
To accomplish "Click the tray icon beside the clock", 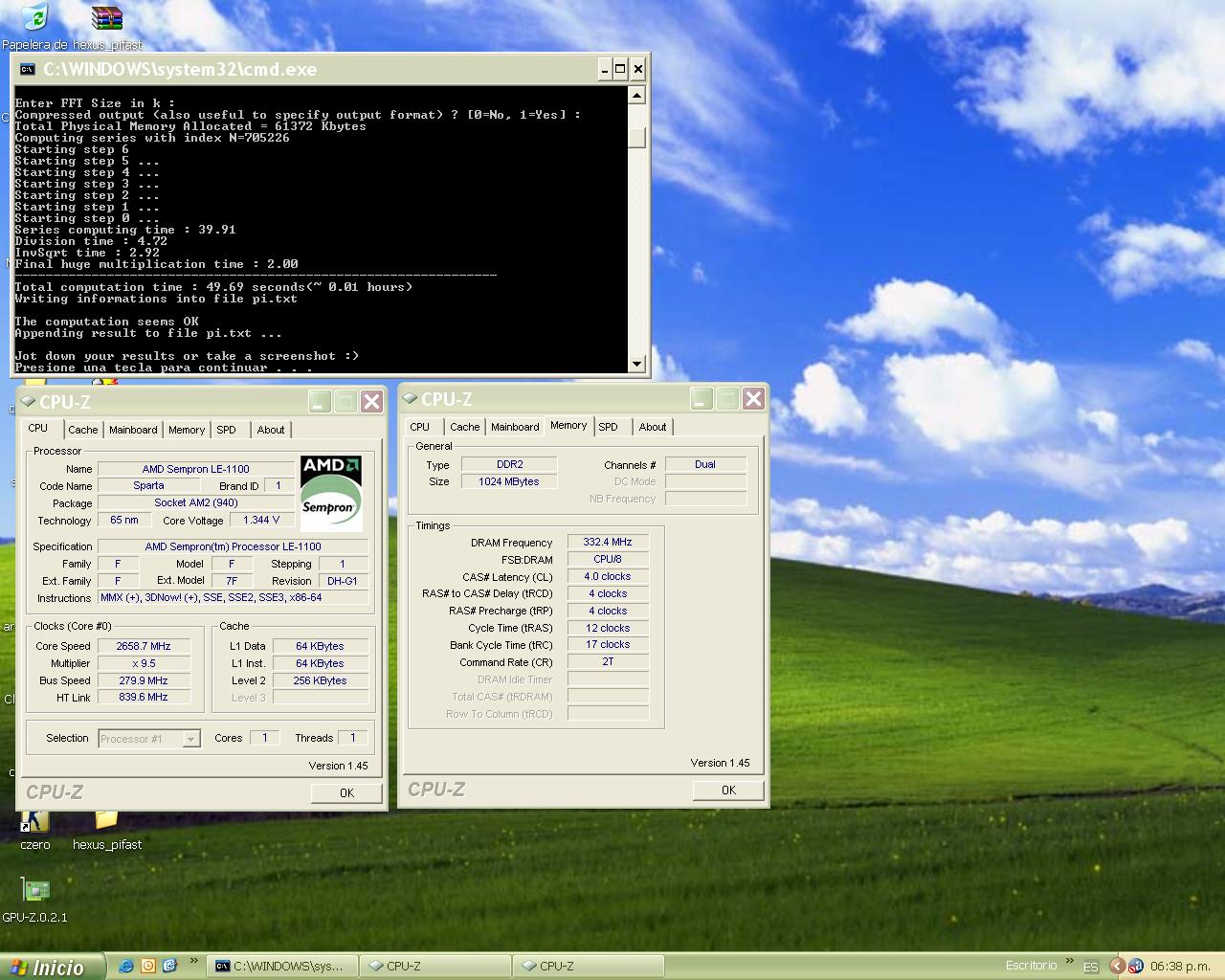I will [x=1136, y=967].
